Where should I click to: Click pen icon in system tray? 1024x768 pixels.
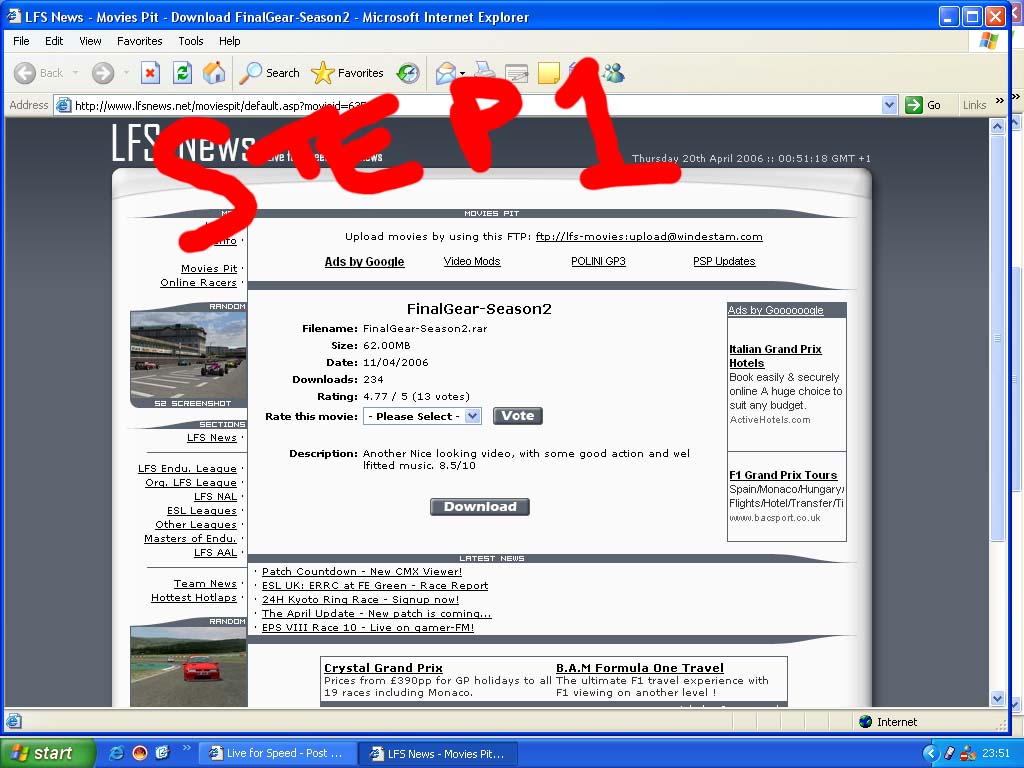pyautogui.click(x=950, y=753)
